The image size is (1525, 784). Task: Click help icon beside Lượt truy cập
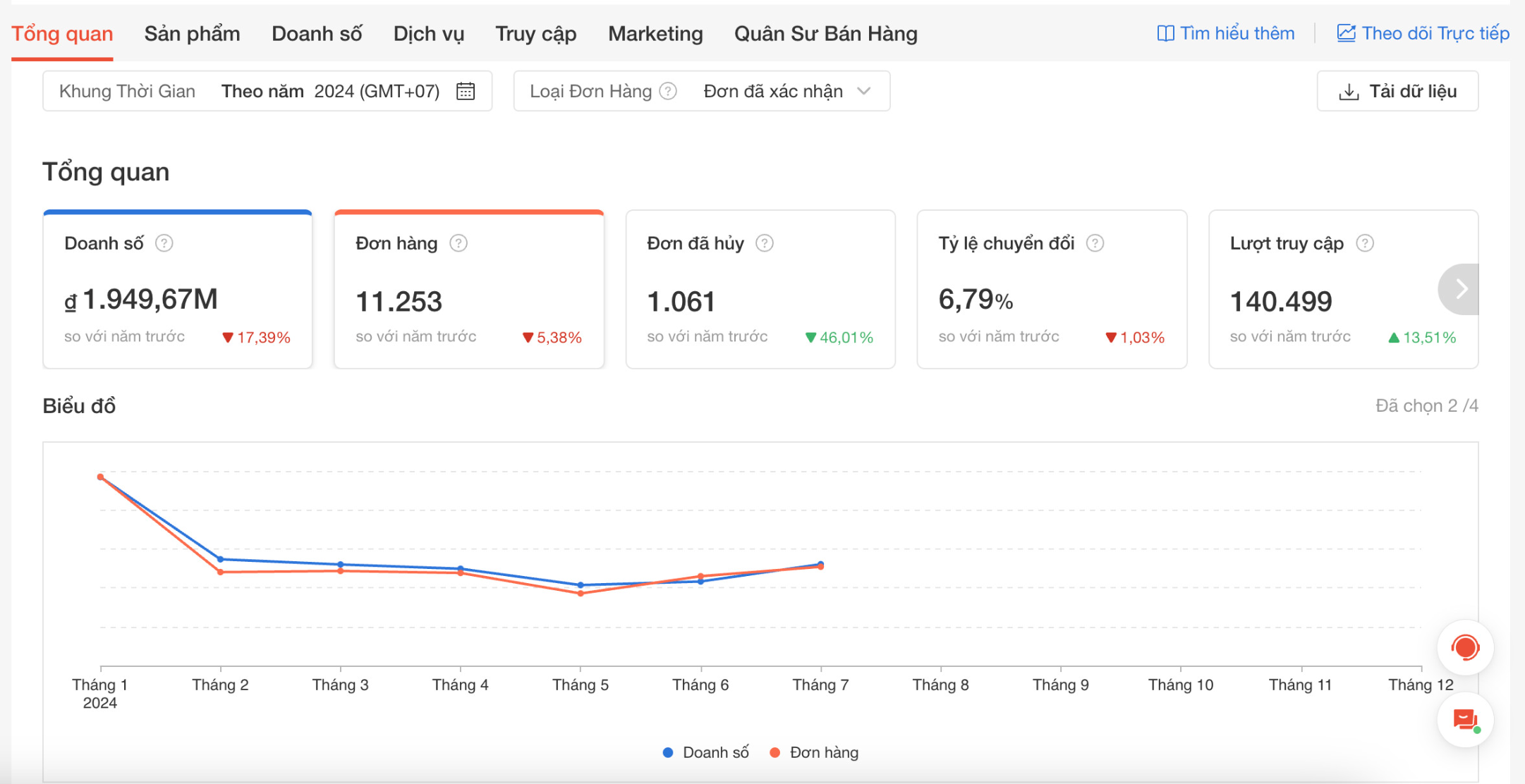(1365, 243)
